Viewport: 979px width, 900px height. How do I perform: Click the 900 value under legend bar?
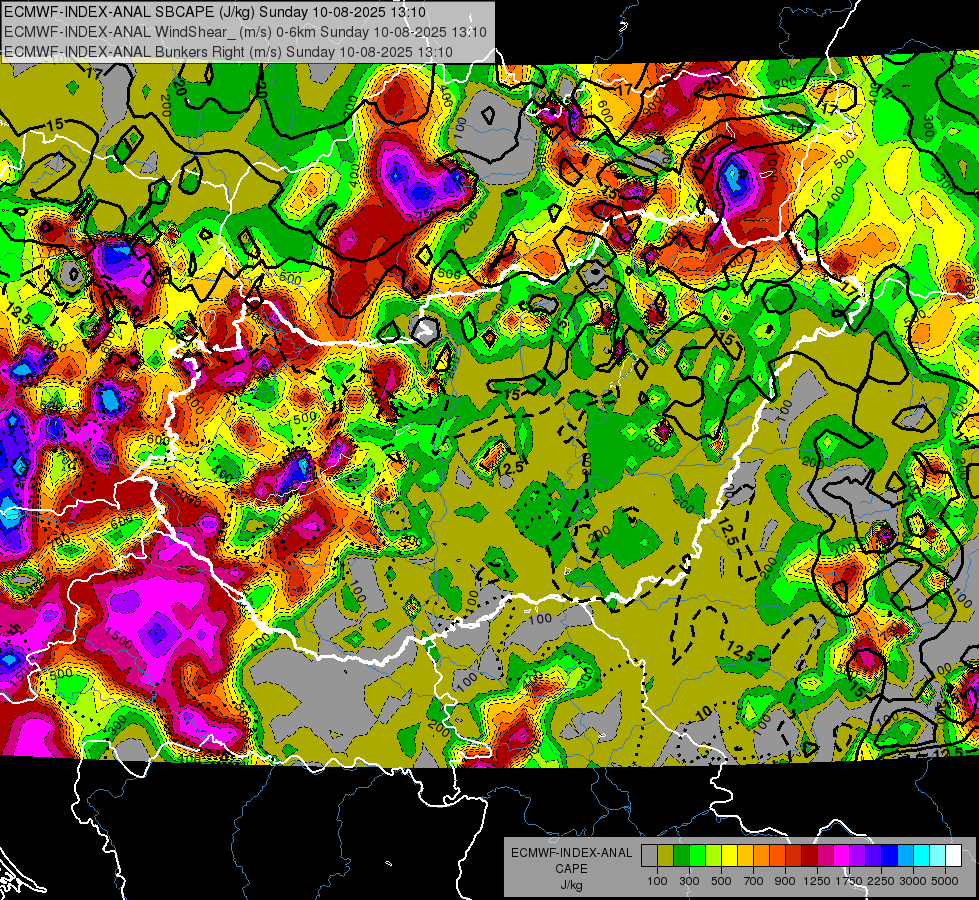coord(785,881)
